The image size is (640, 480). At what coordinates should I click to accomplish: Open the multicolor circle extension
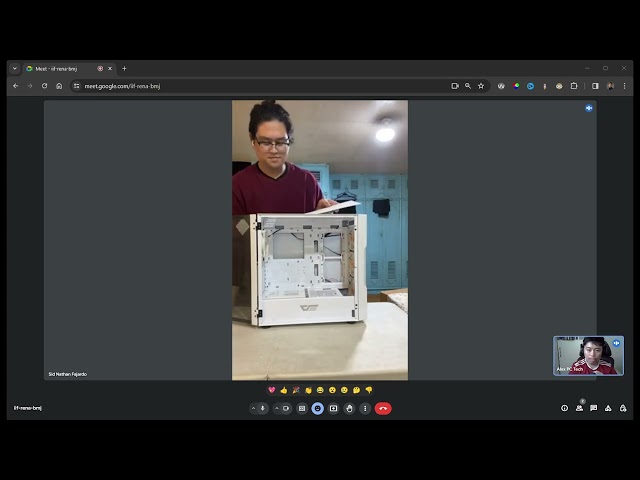tap(516, 86)
